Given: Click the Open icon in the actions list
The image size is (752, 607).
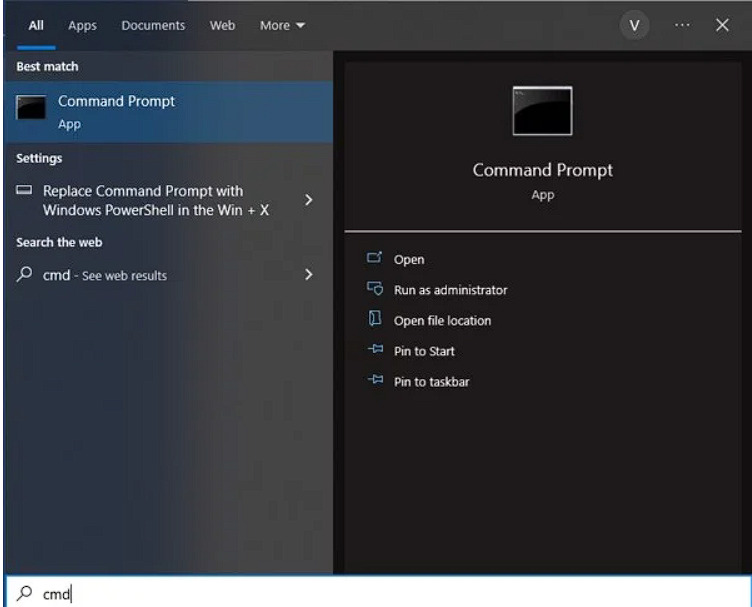Looking at the screenshot, I should 375,259.
